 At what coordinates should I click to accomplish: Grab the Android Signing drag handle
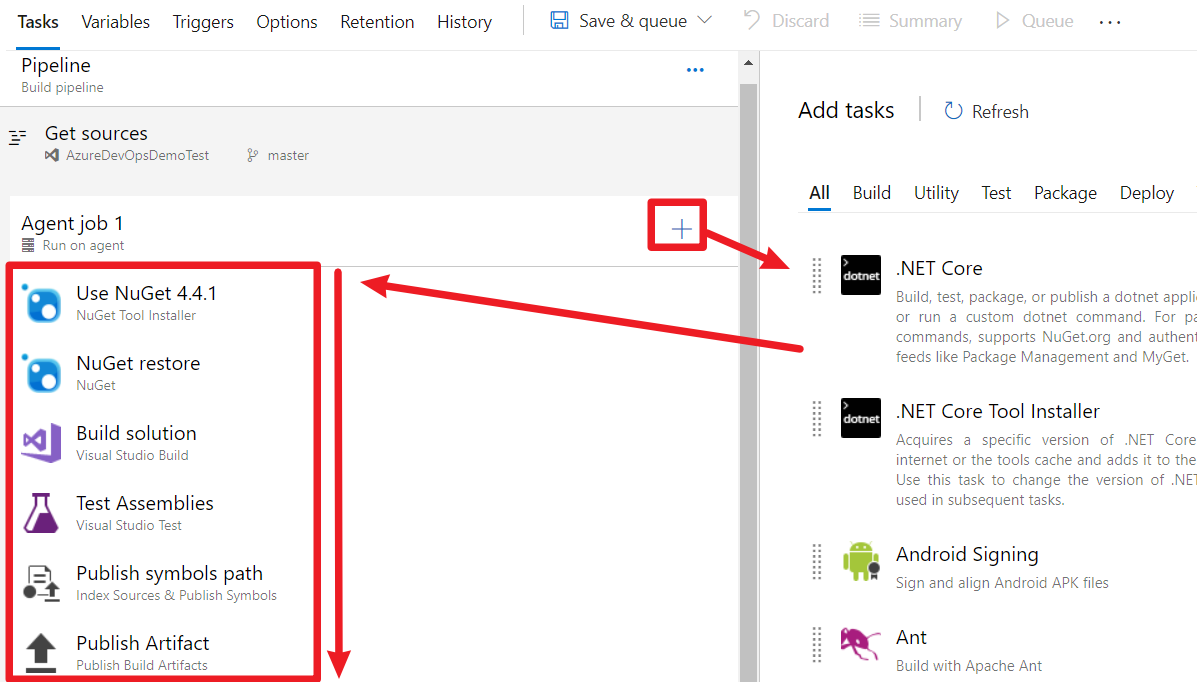tap(817, 561)
